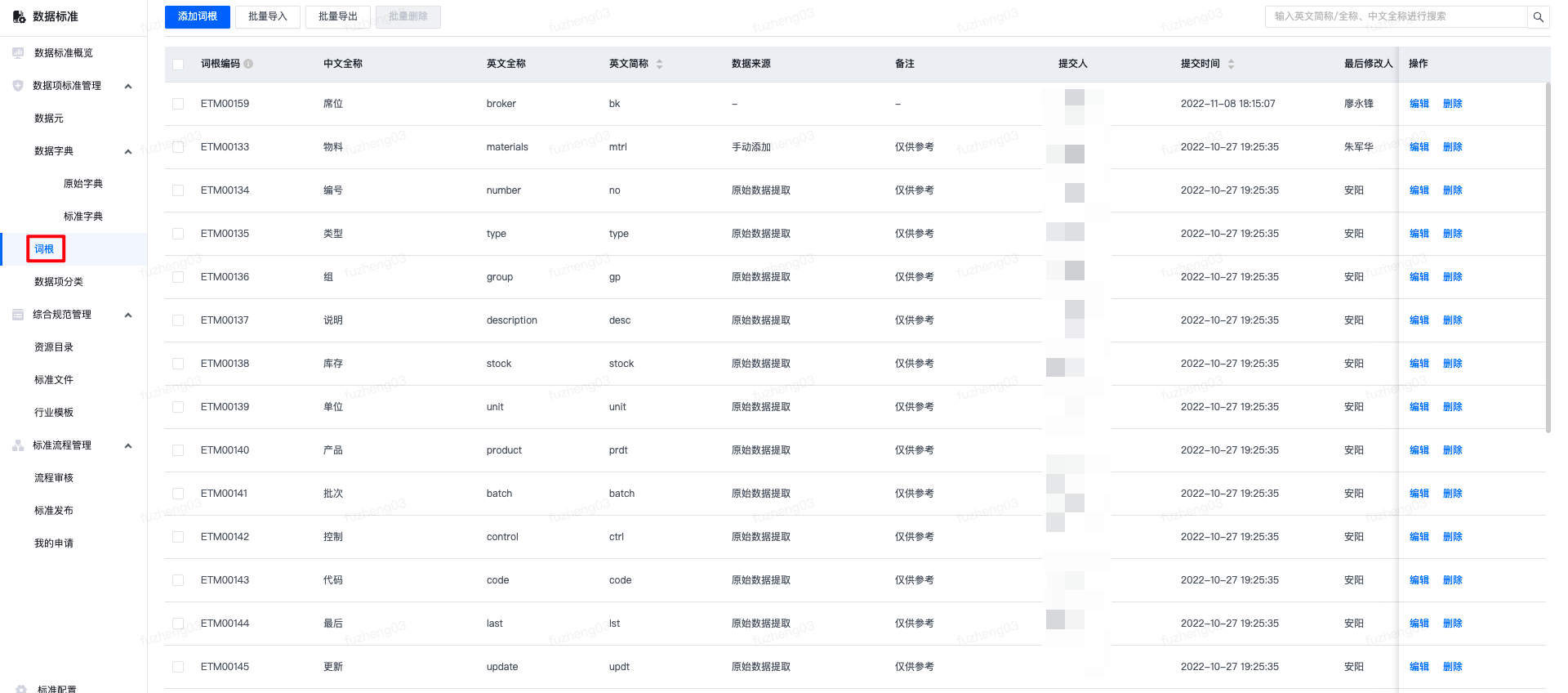The image size is (1568, 693).
Task: Open 数据标准概览 in sidebar
Action: (64, 53)
